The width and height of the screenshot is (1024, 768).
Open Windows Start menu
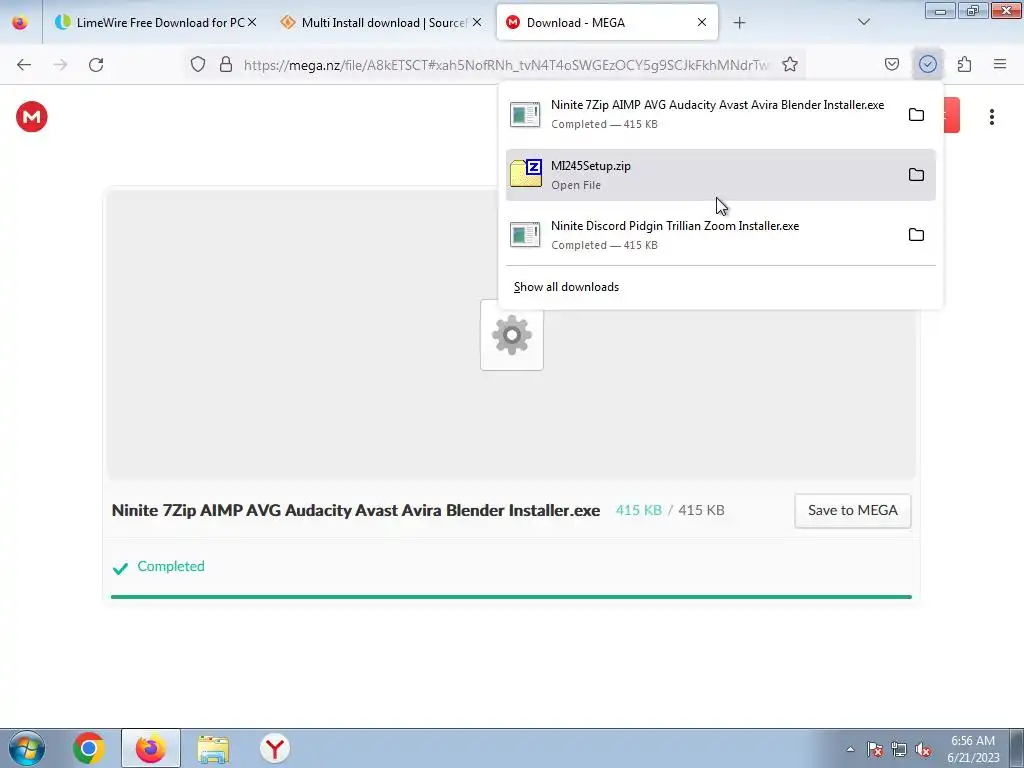click(x=27, y=748)
